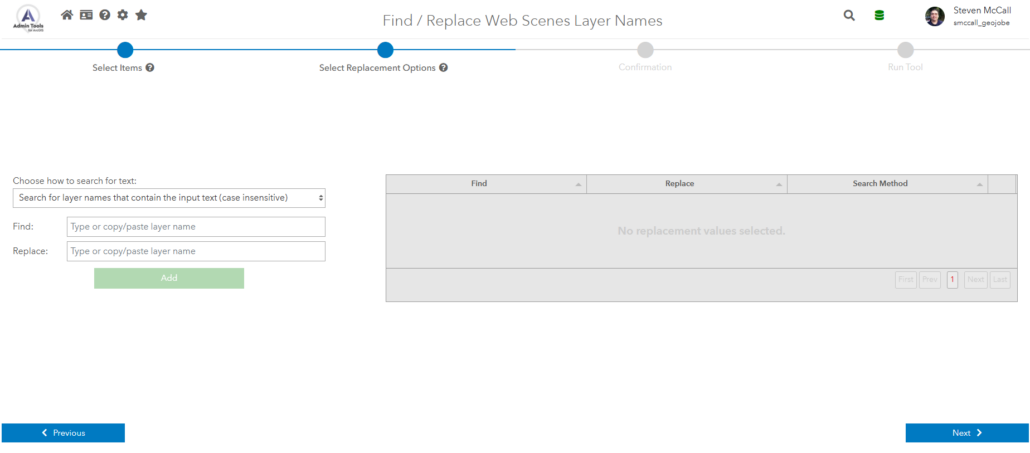1030x453 pixels.
Task: Show help tooltip beside Select Items
Action: (x=150, y=68)
